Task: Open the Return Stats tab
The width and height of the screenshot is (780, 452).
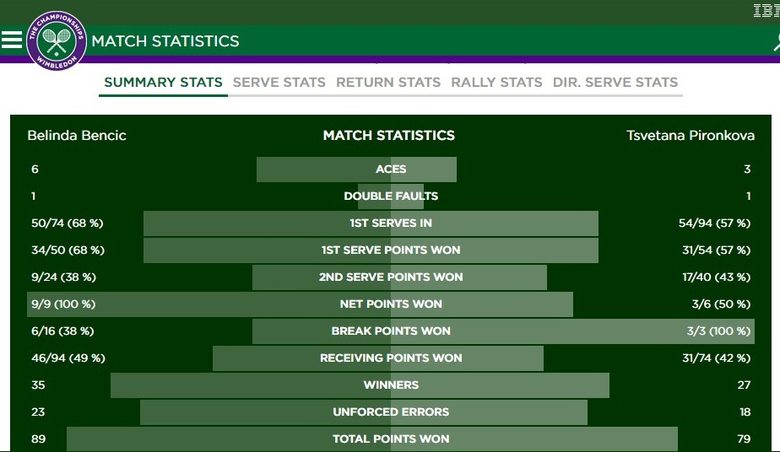Action: 389,82
